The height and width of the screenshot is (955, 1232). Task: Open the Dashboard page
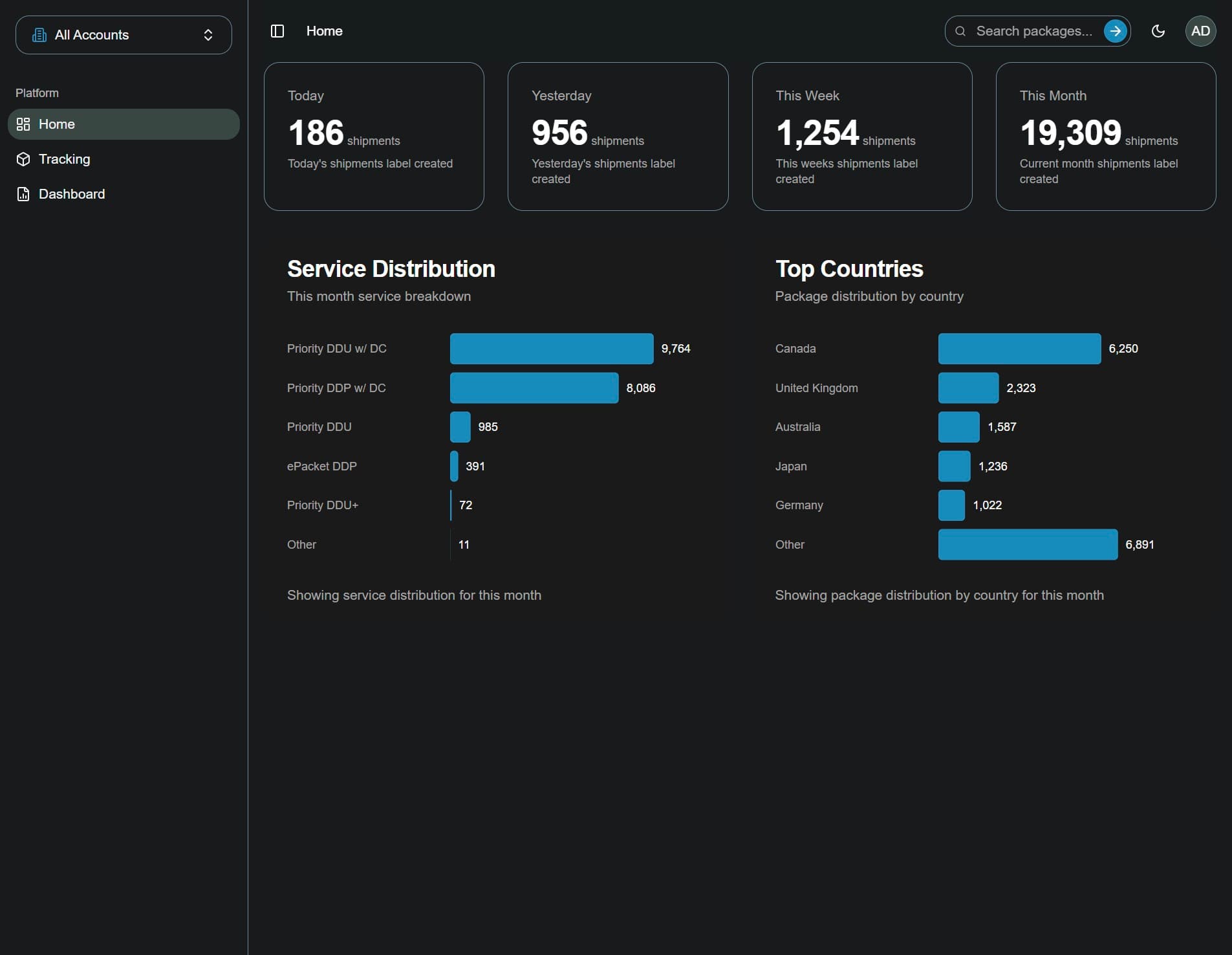pos(124,194)
